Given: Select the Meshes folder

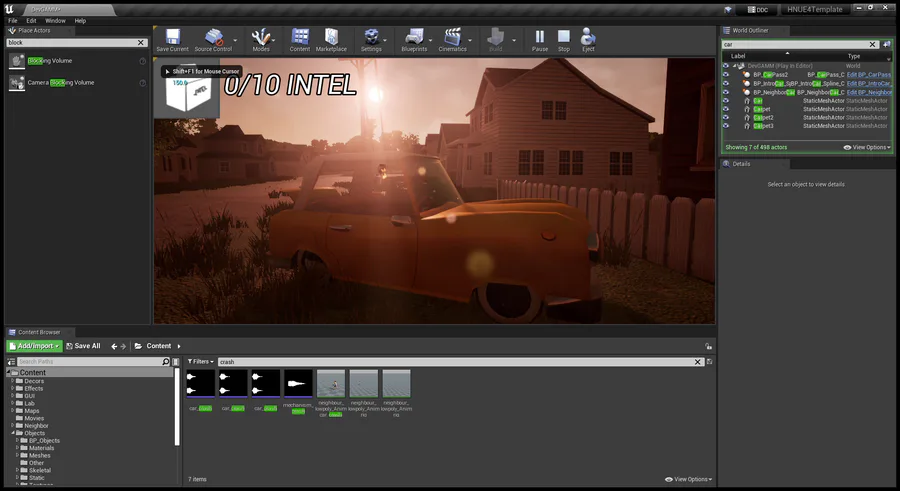Looking at the screenshot, I should 40,455.
